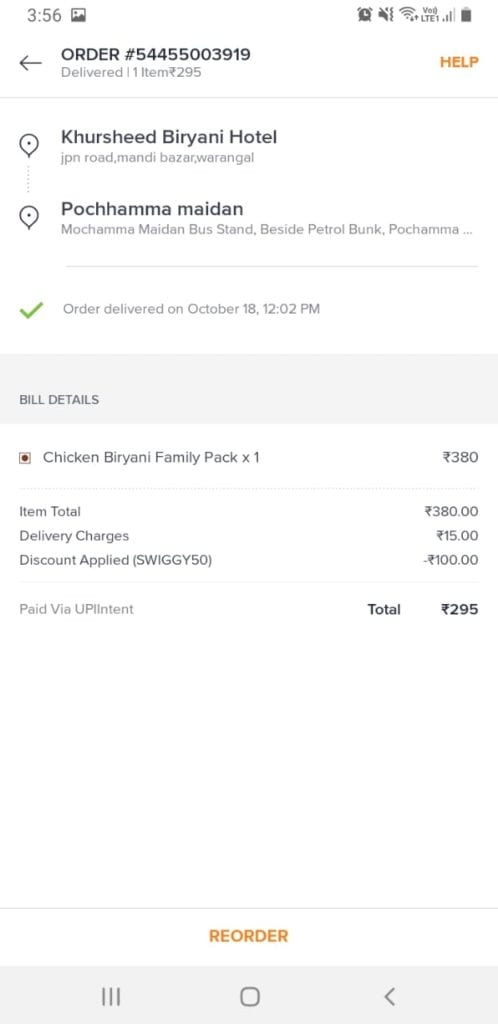
Task: Tap the delivery address pin icon
Action: (29, 217)
